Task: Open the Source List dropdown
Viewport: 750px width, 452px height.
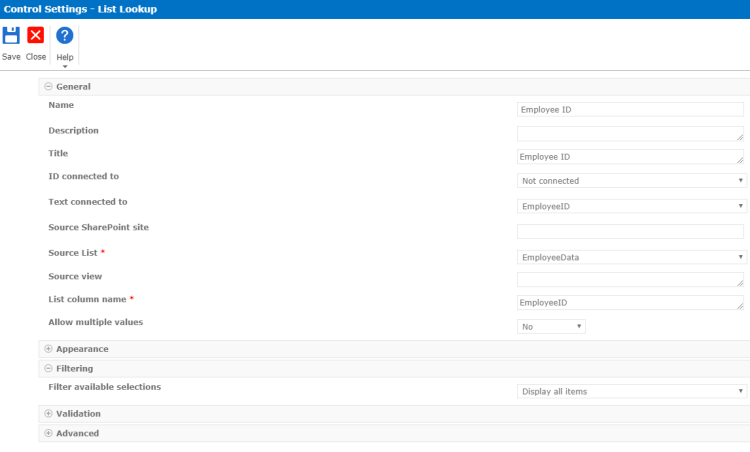Action: point(631,257)
